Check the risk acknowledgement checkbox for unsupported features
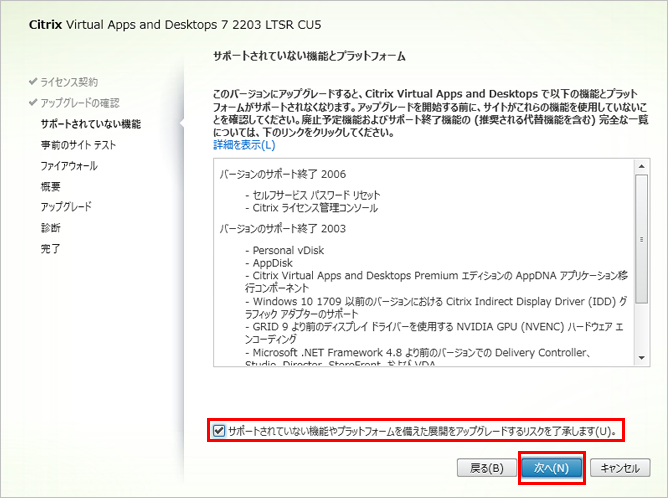The width and height of the screenshot is (668, 498). coord(219,431)
